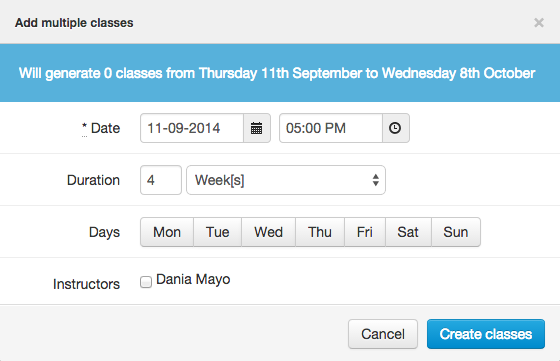Tick the Dania Mayo instructor checkbox

click(x=146, y=282)
